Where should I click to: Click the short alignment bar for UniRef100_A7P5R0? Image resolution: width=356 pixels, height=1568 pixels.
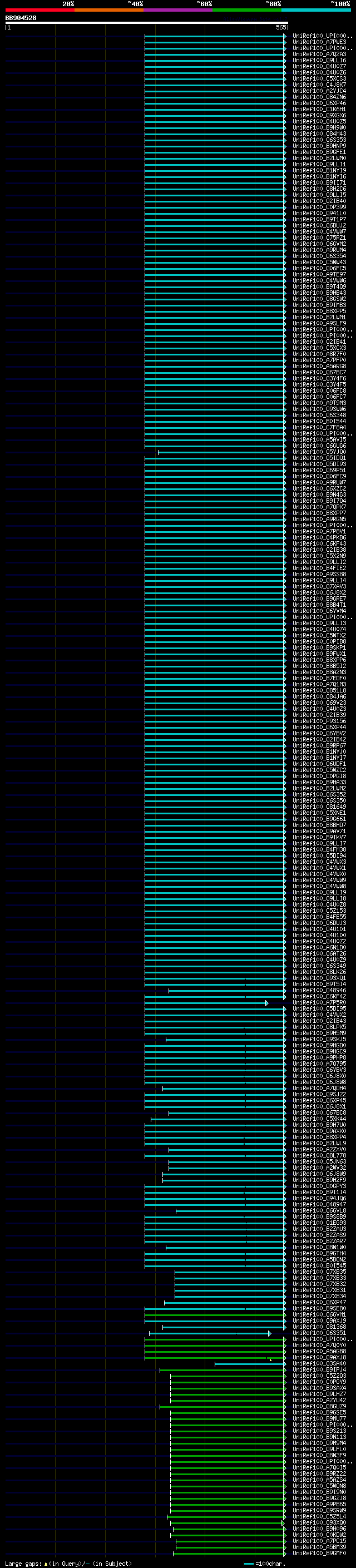(206, 1002)
